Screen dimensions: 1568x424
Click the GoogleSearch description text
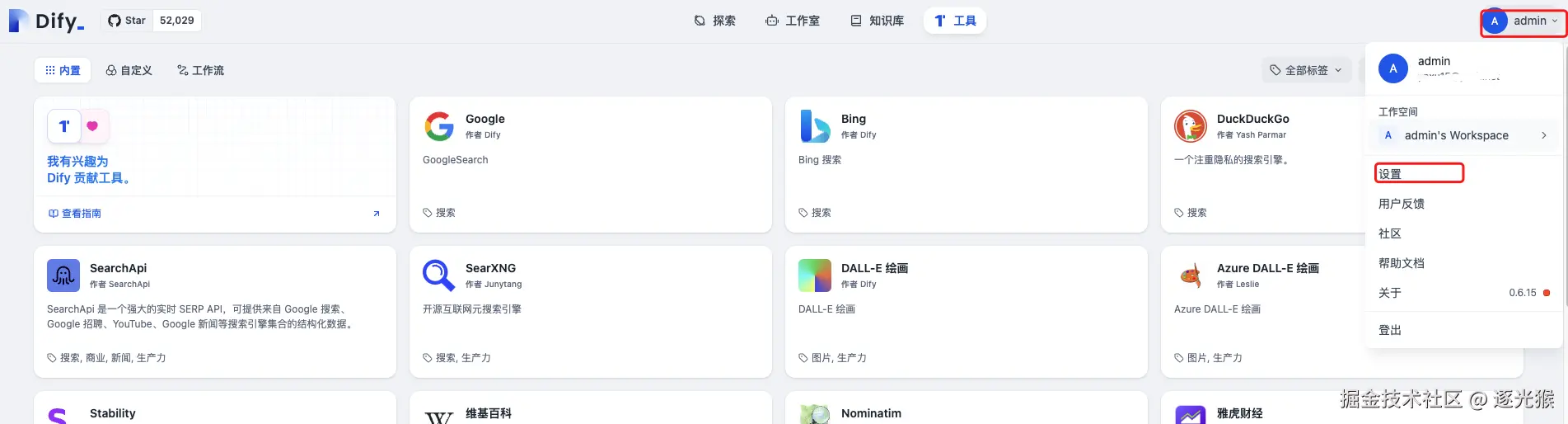coord(456,160)
